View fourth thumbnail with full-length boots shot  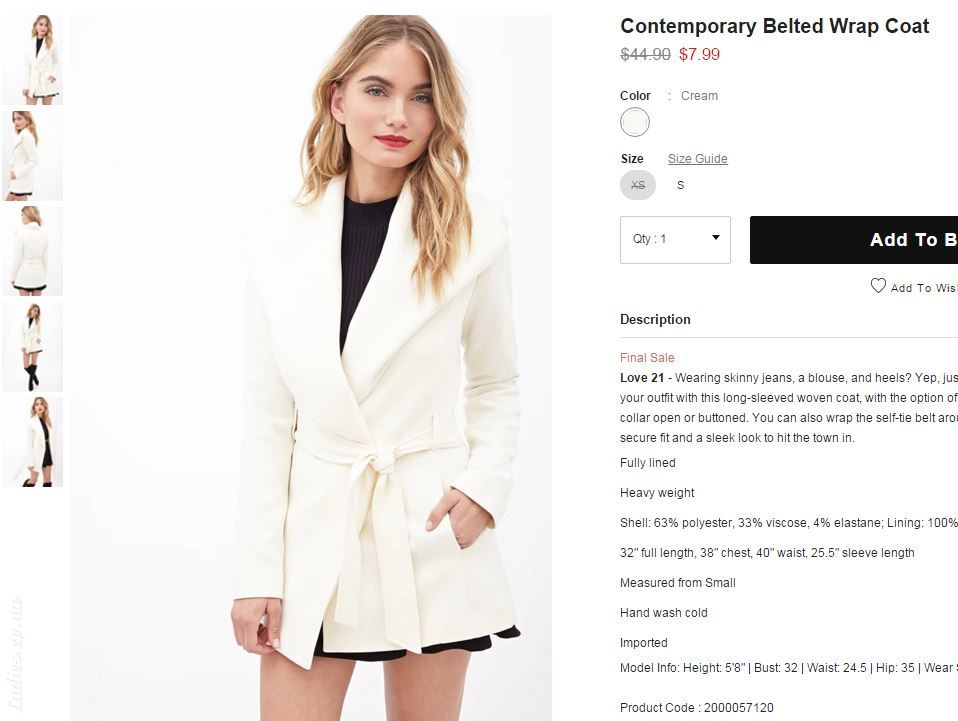click(32, 346)
